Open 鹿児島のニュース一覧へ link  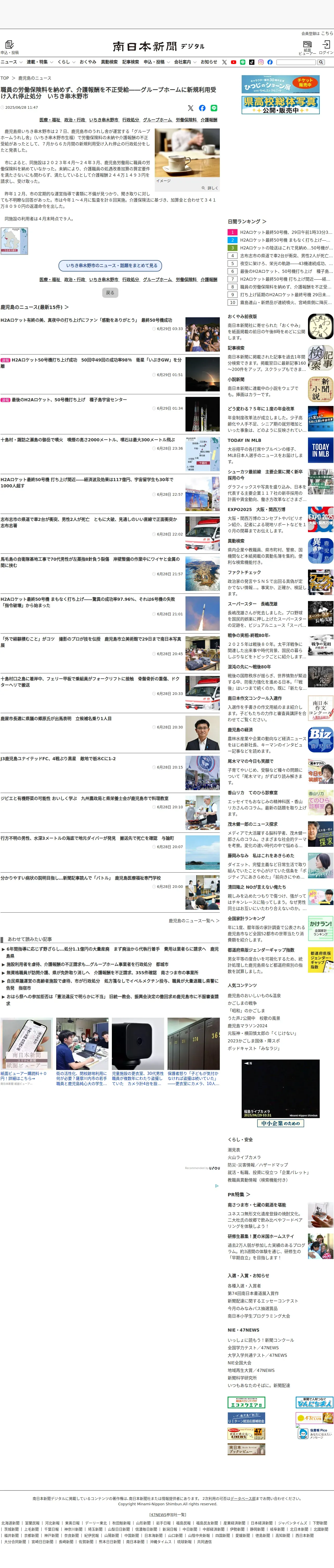point(194,921)
